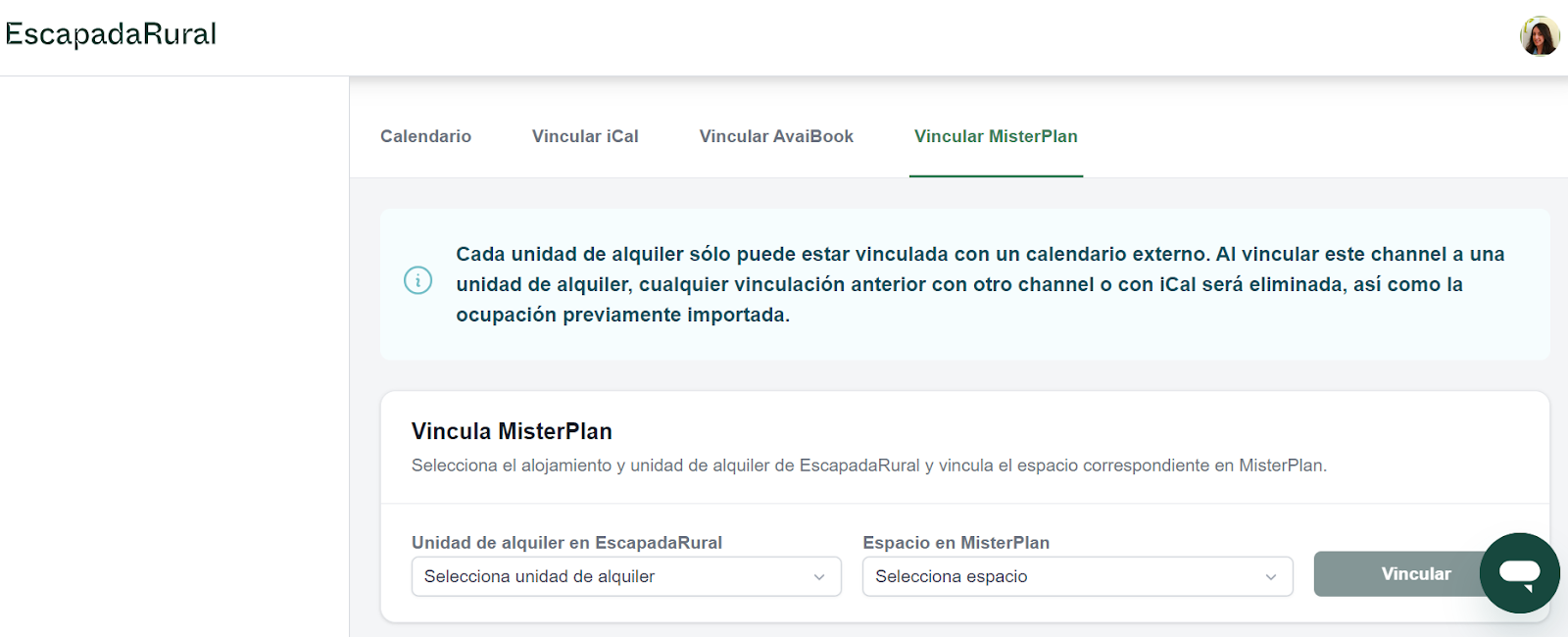This screenshot has height=637, width=1568.
Task: Open the Selecciona unidad de alquiler dropdown
Action: [626, 576]
